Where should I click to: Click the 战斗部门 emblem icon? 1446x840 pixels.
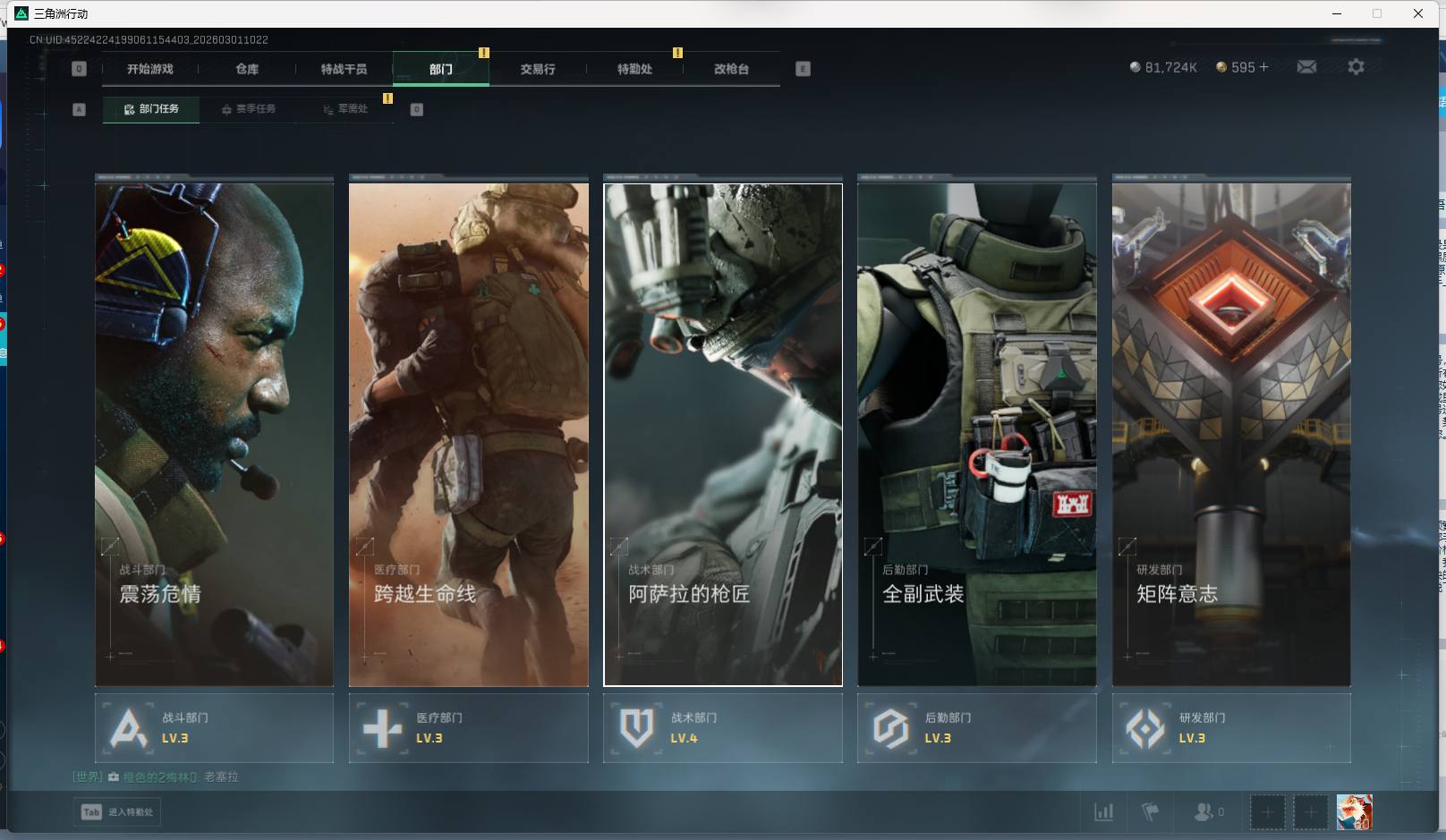[128, 728]
